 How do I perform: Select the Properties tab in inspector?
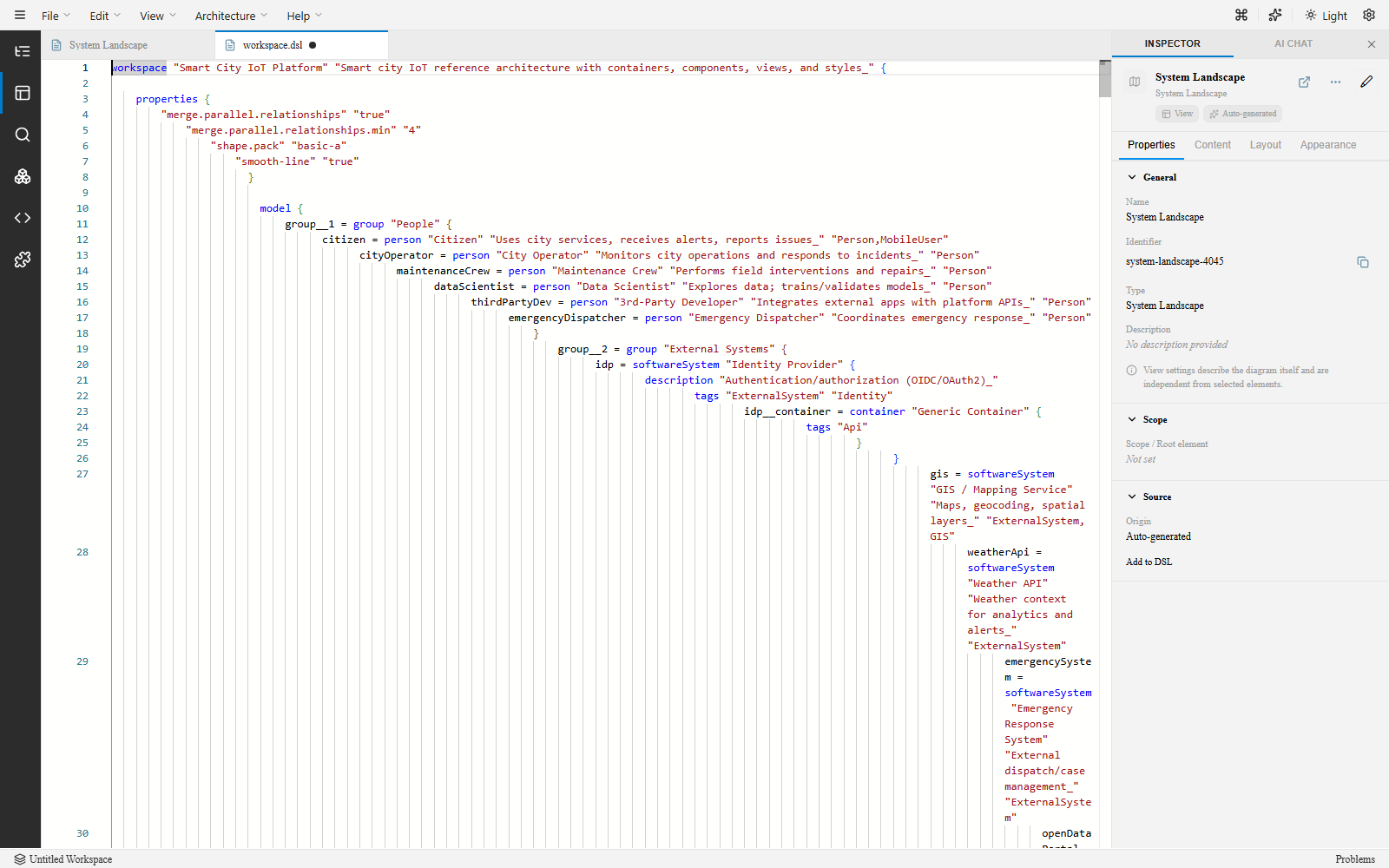tap(1151, 145)
